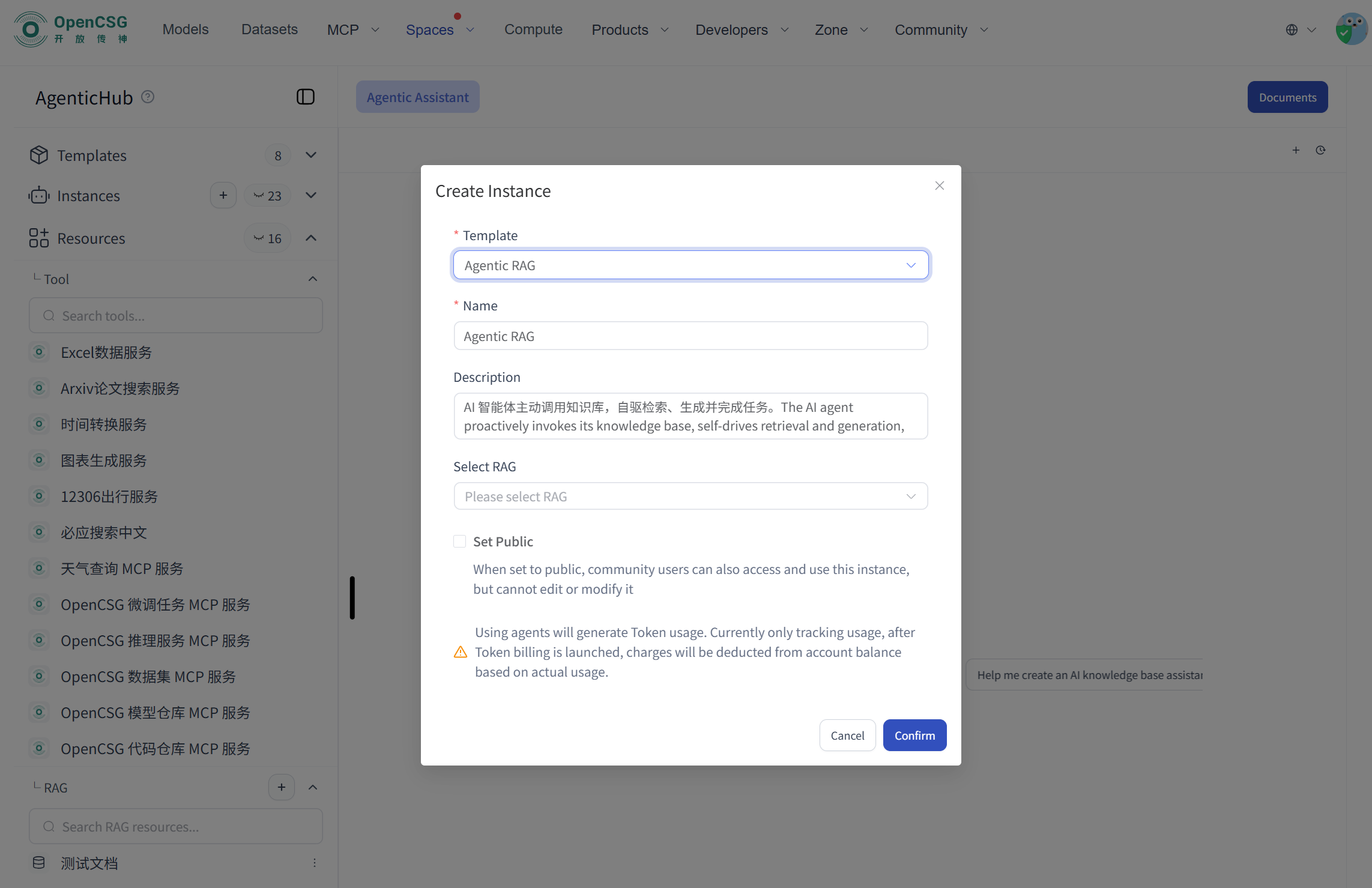Open the Select RAG dropdown

[691, 497]
